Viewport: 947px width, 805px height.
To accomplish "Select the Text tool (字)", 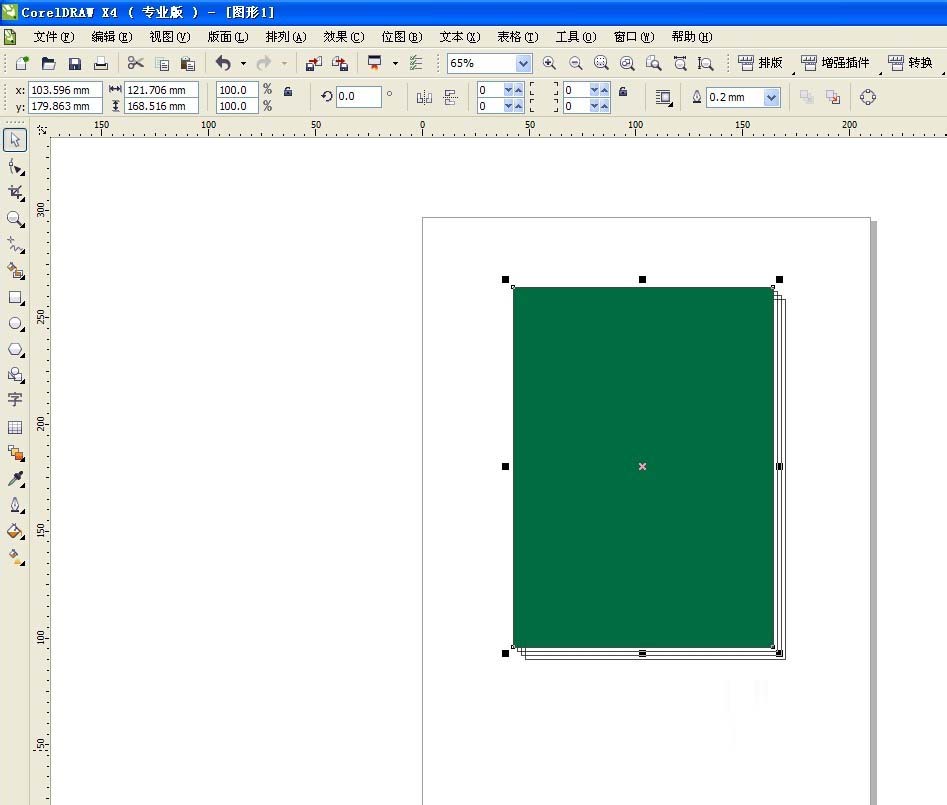I will (15, 399).
